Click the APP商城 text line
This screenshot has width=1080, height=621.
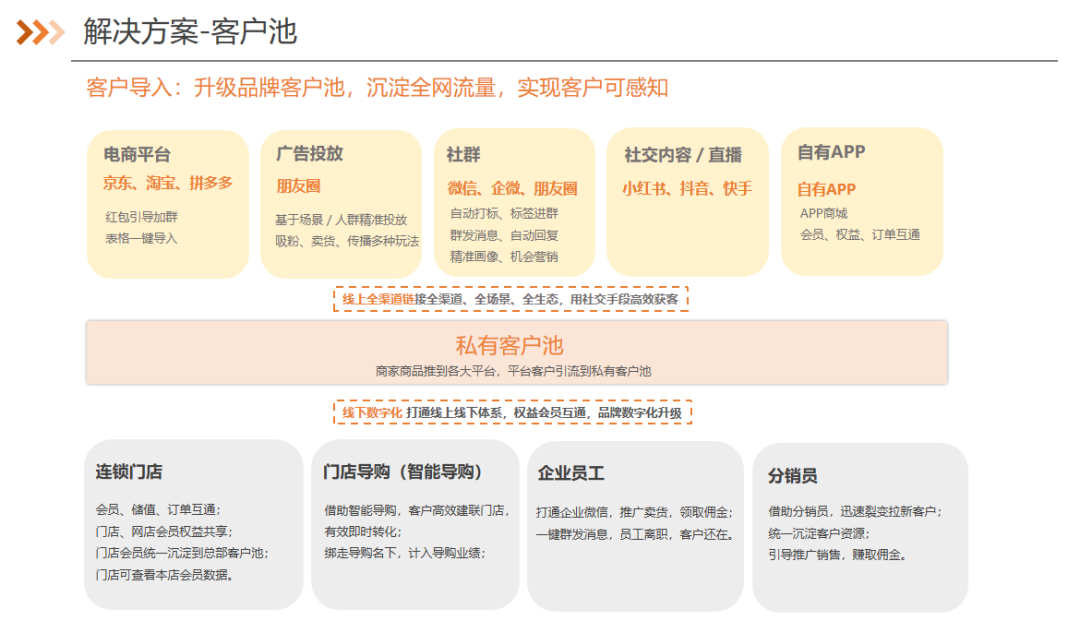[823, 213]
